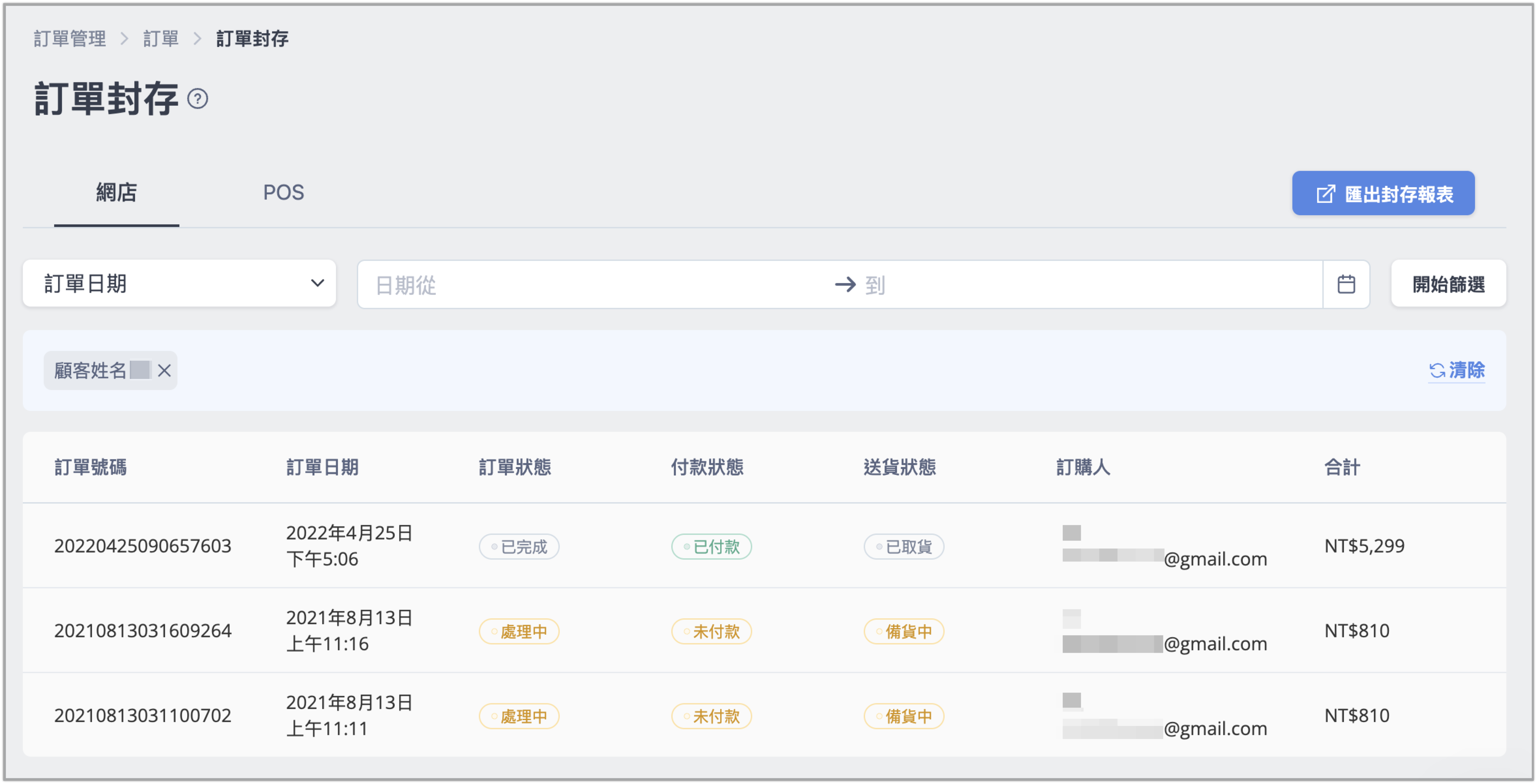Click 處理中 badge for order 20210813031609264
The width and height of the screenshot is (1537, 784).
click(519, 631)
